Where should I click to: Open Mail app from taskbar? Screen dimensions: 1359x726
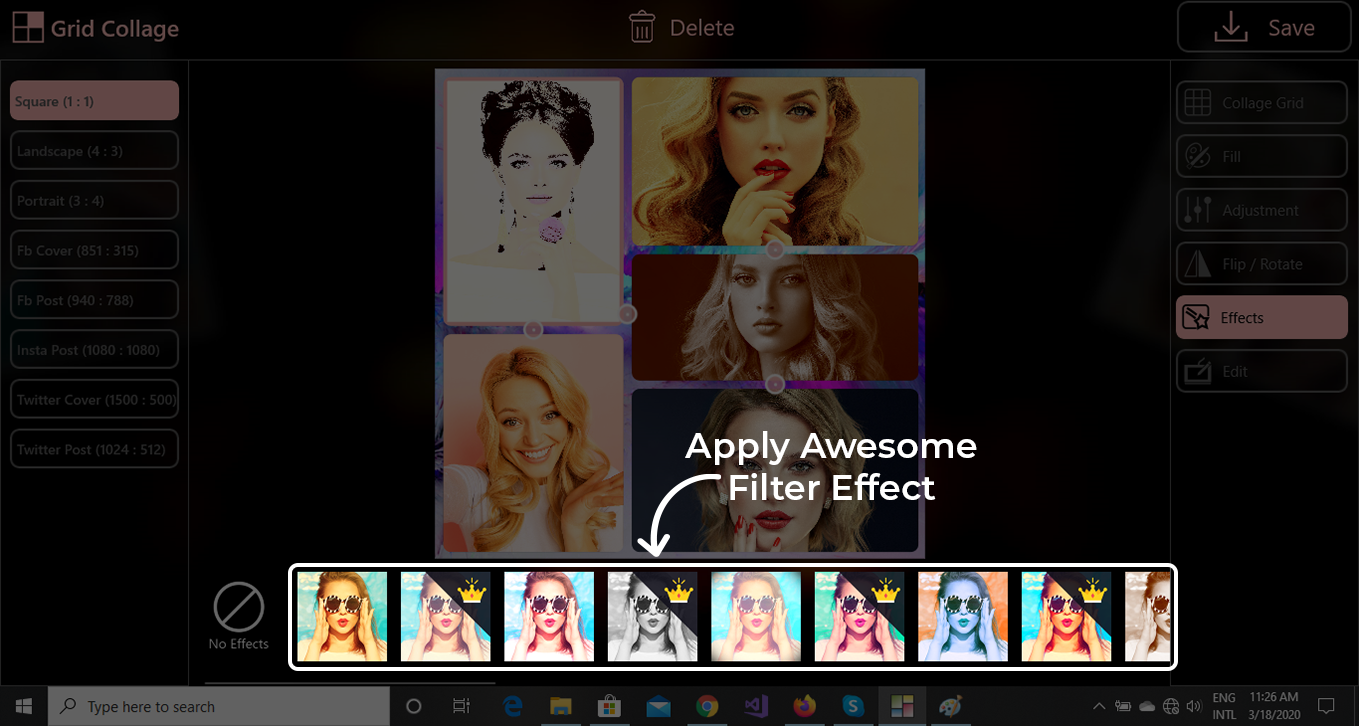[658, 706]
